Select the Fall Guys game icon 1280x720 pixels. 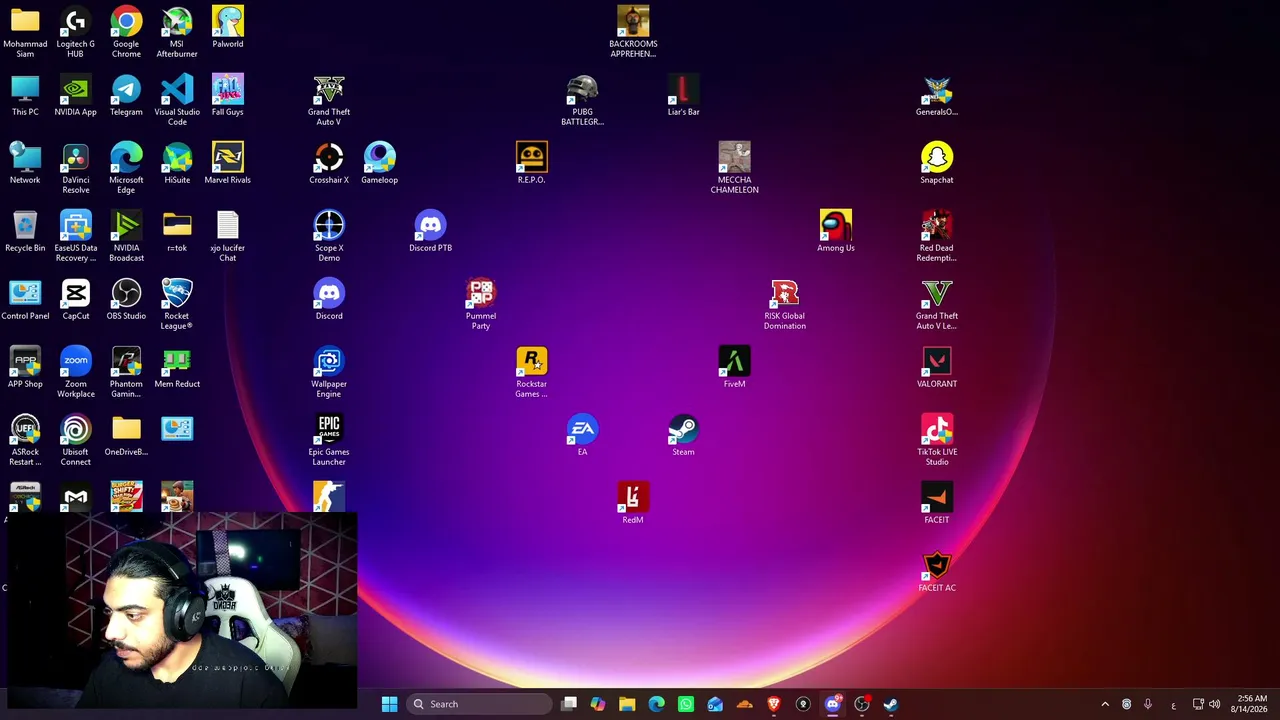pos(228,95)
